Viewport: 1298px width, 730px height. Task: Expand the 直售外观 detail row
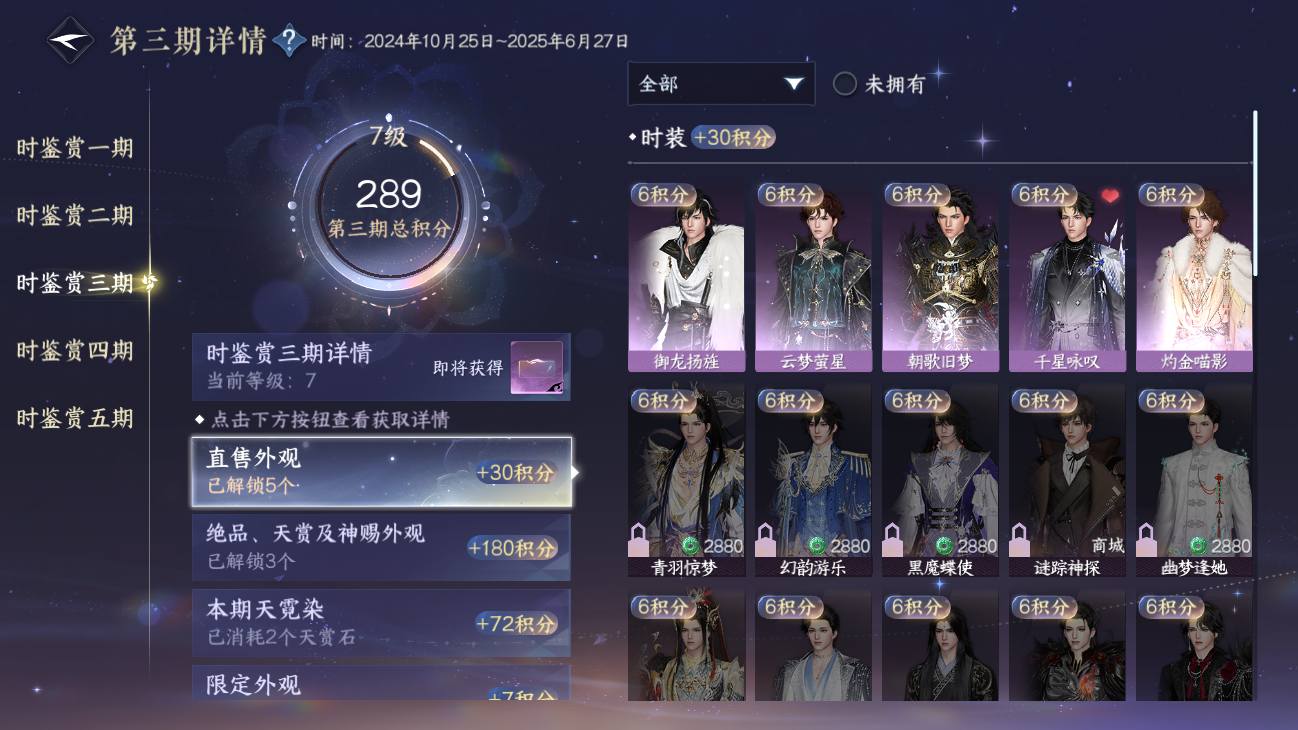pos(382,472)
